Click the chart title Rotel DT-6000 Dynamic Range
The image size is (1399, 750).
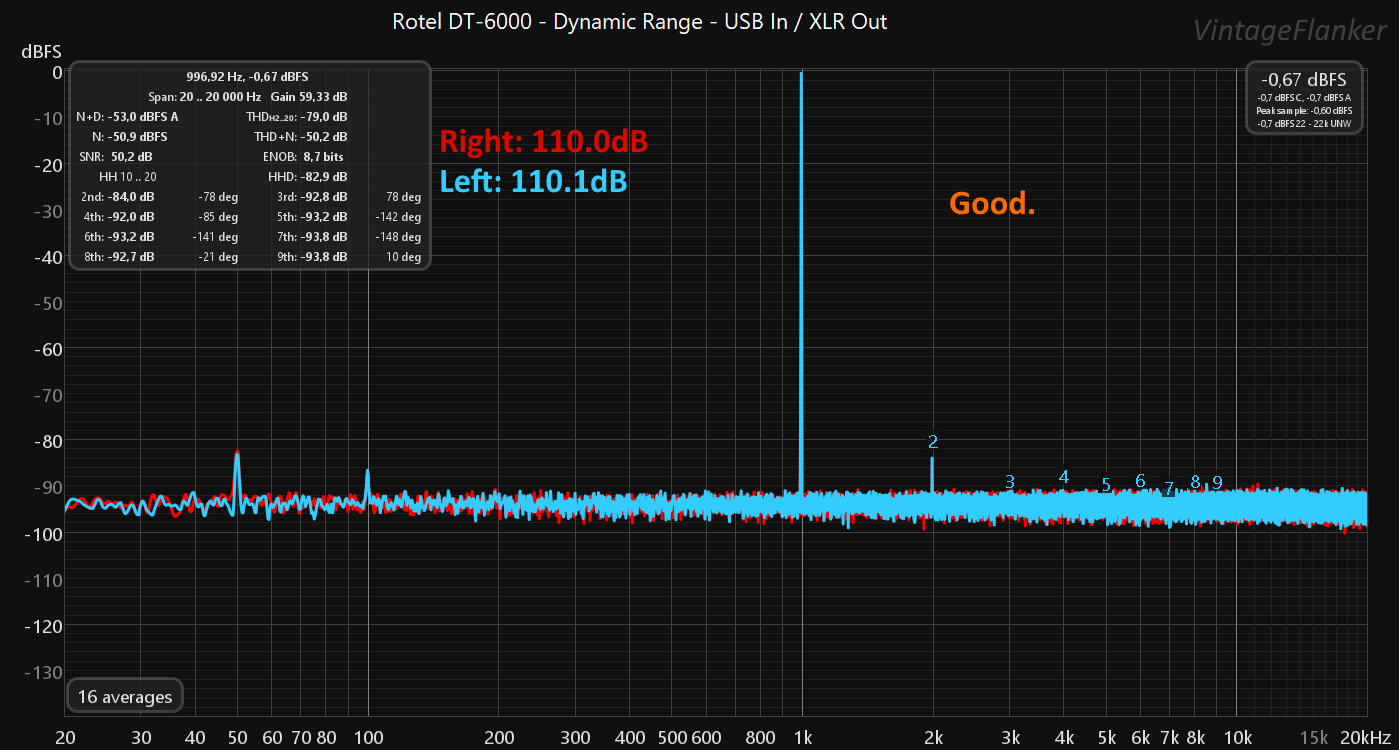[x=640, y=21]
